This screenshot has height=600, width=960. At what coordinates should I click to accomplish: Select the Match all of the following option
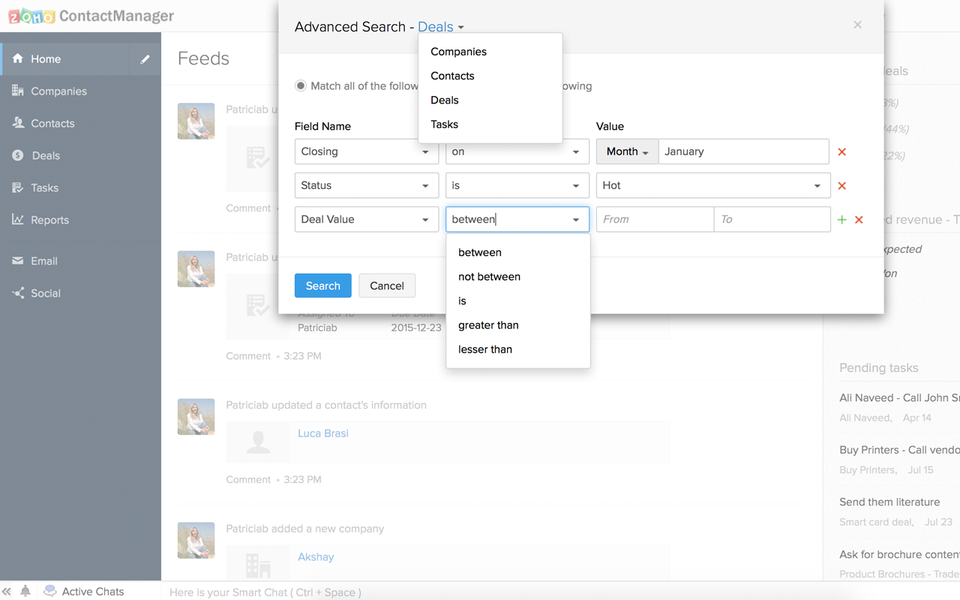point(300,86)
